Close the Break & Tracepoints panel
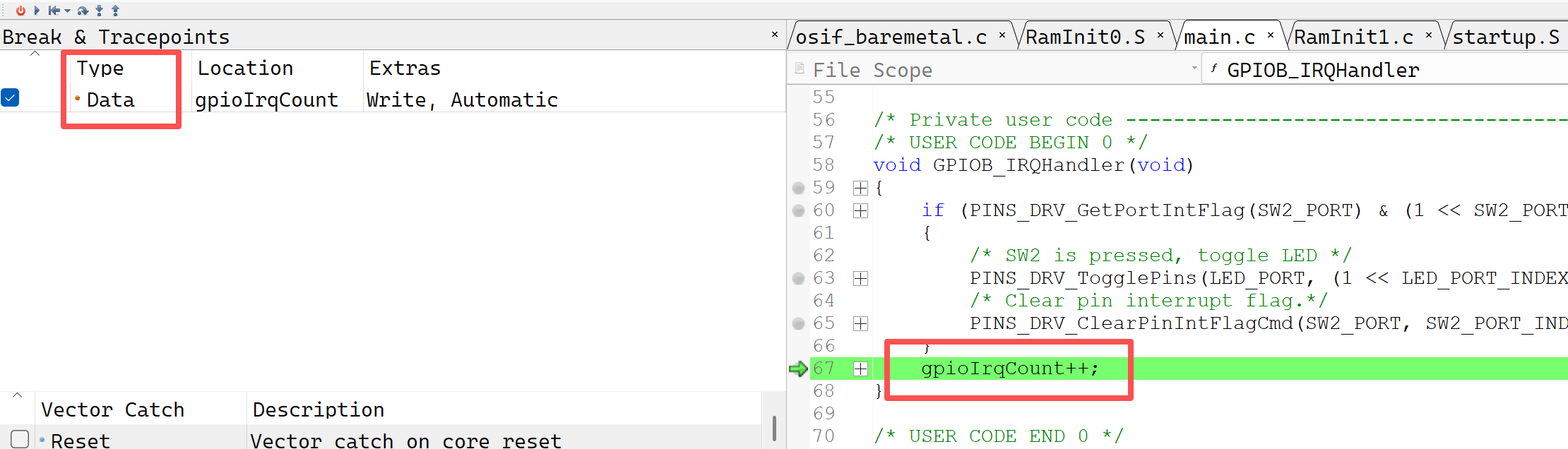1568x449 pixels. tap(775, 34)
